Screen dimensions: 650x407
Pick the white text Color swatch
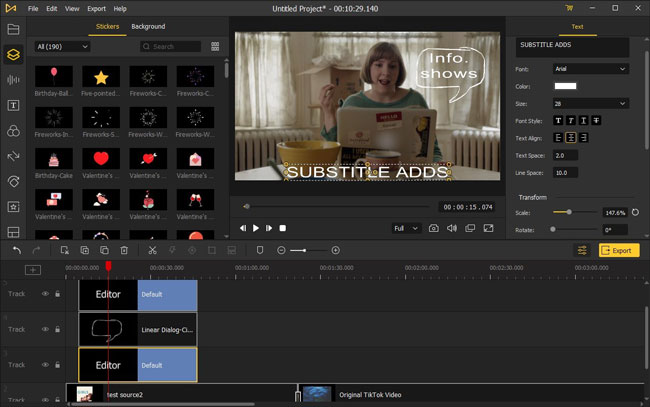click(x=565, y=86)
